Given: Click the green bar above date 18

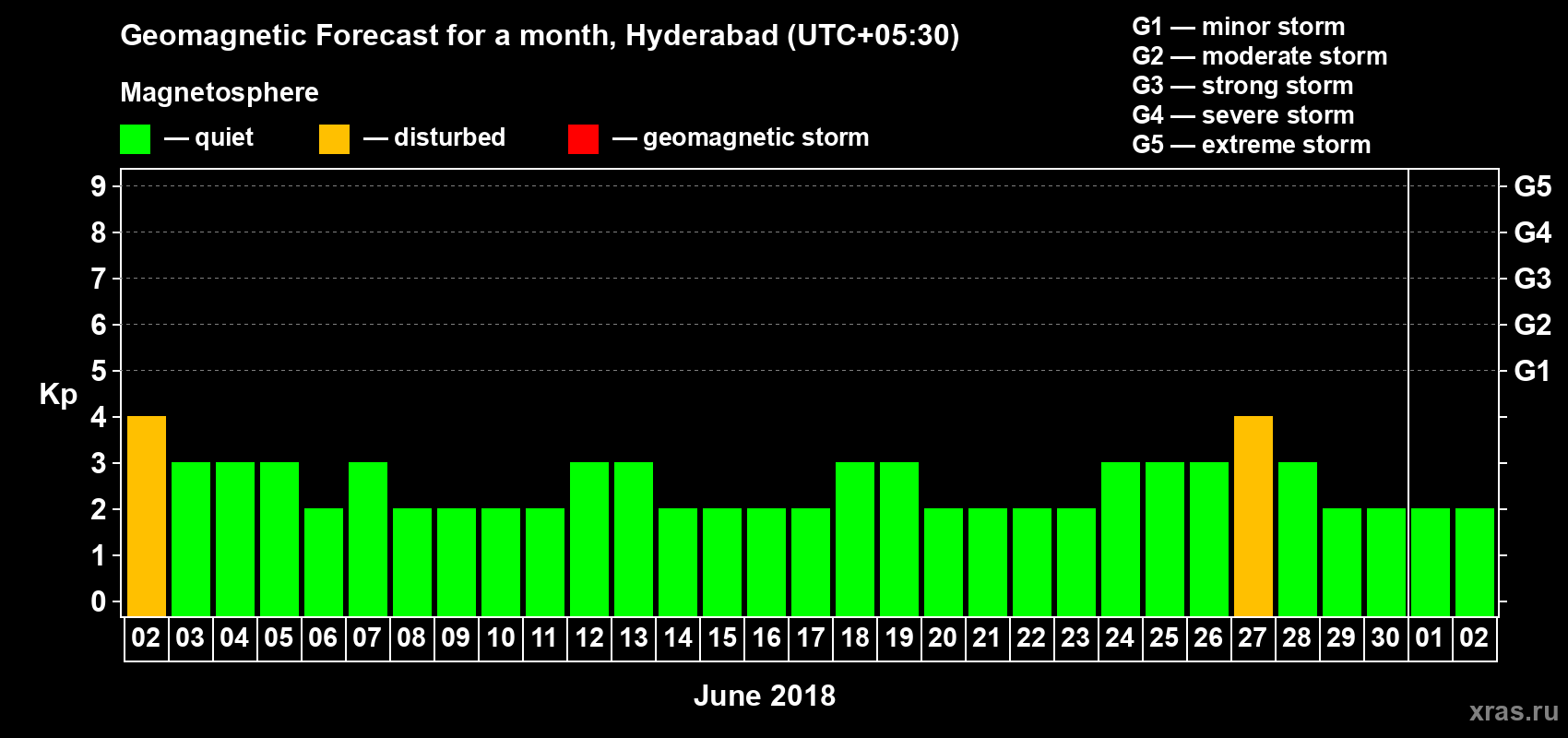Looking at the screenshot, I should (855, 539).
